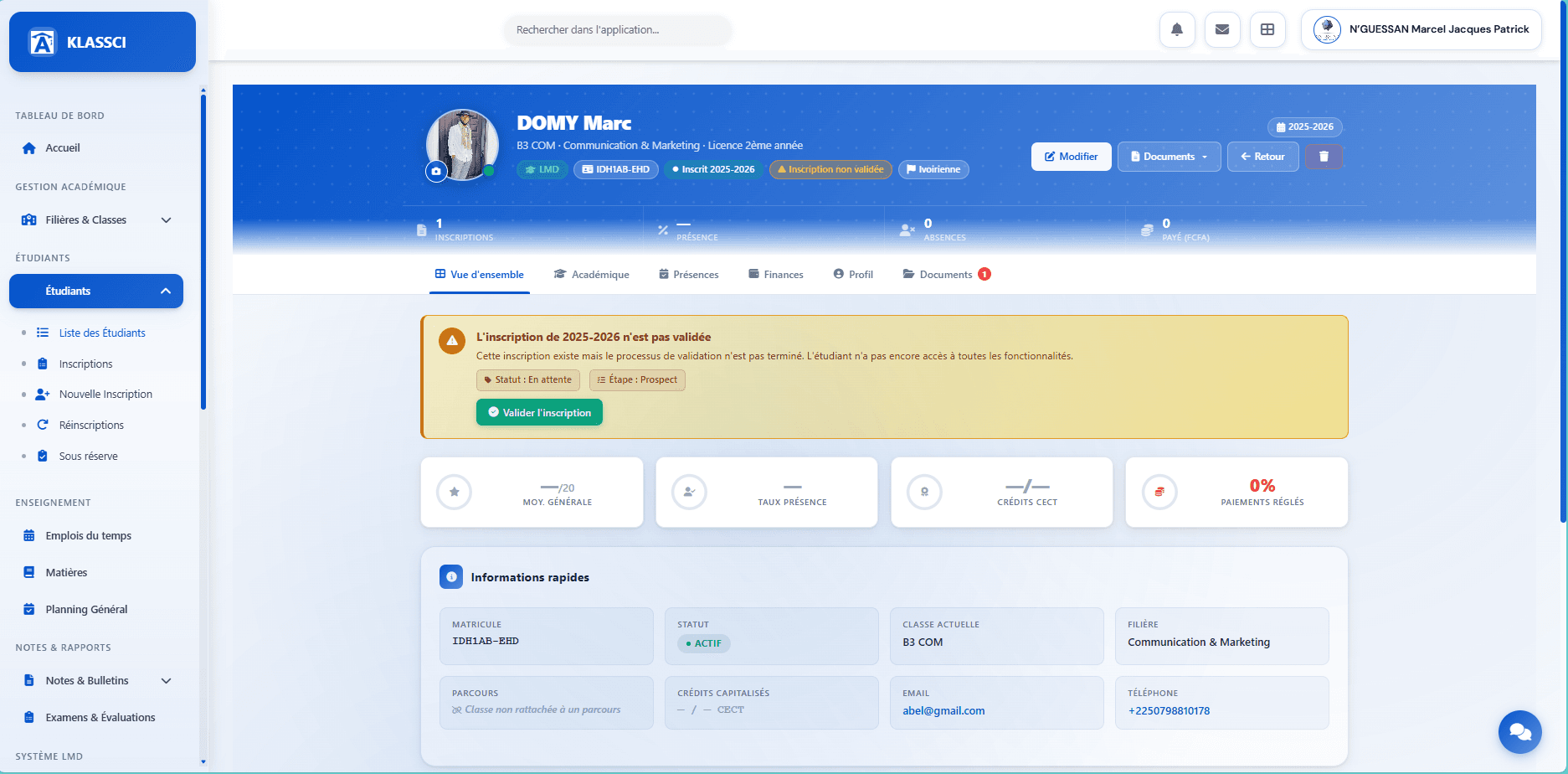1568x774 pixels.
Task: Click the Liste des Étudiants list icon
Action: point(43,333)
